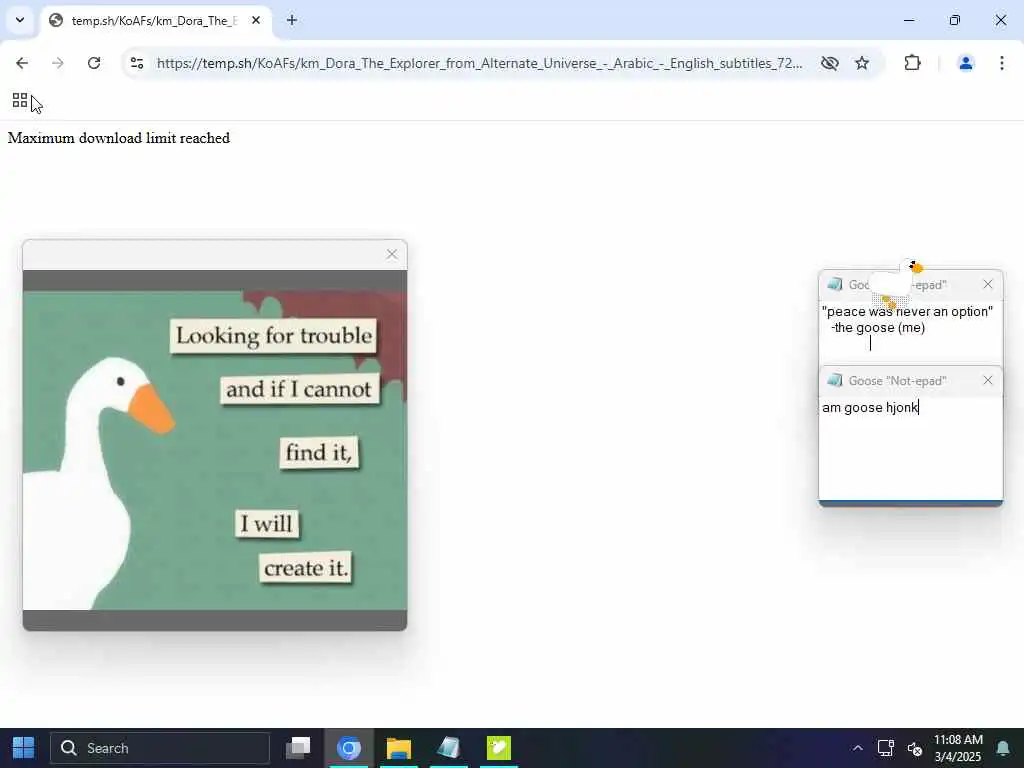Screen dimensions: 1024x768
Task: Open the green app taskbar icon
Action: pos(499,748)
